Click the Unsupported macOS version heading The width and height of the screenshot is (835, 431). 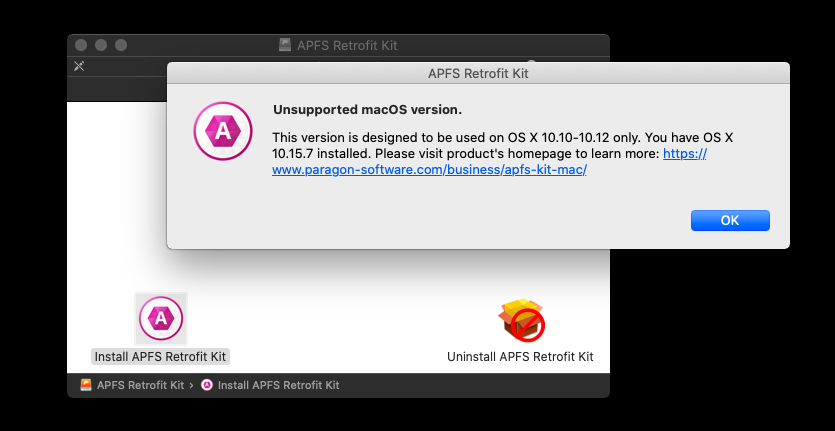click(x=367, y=110)
